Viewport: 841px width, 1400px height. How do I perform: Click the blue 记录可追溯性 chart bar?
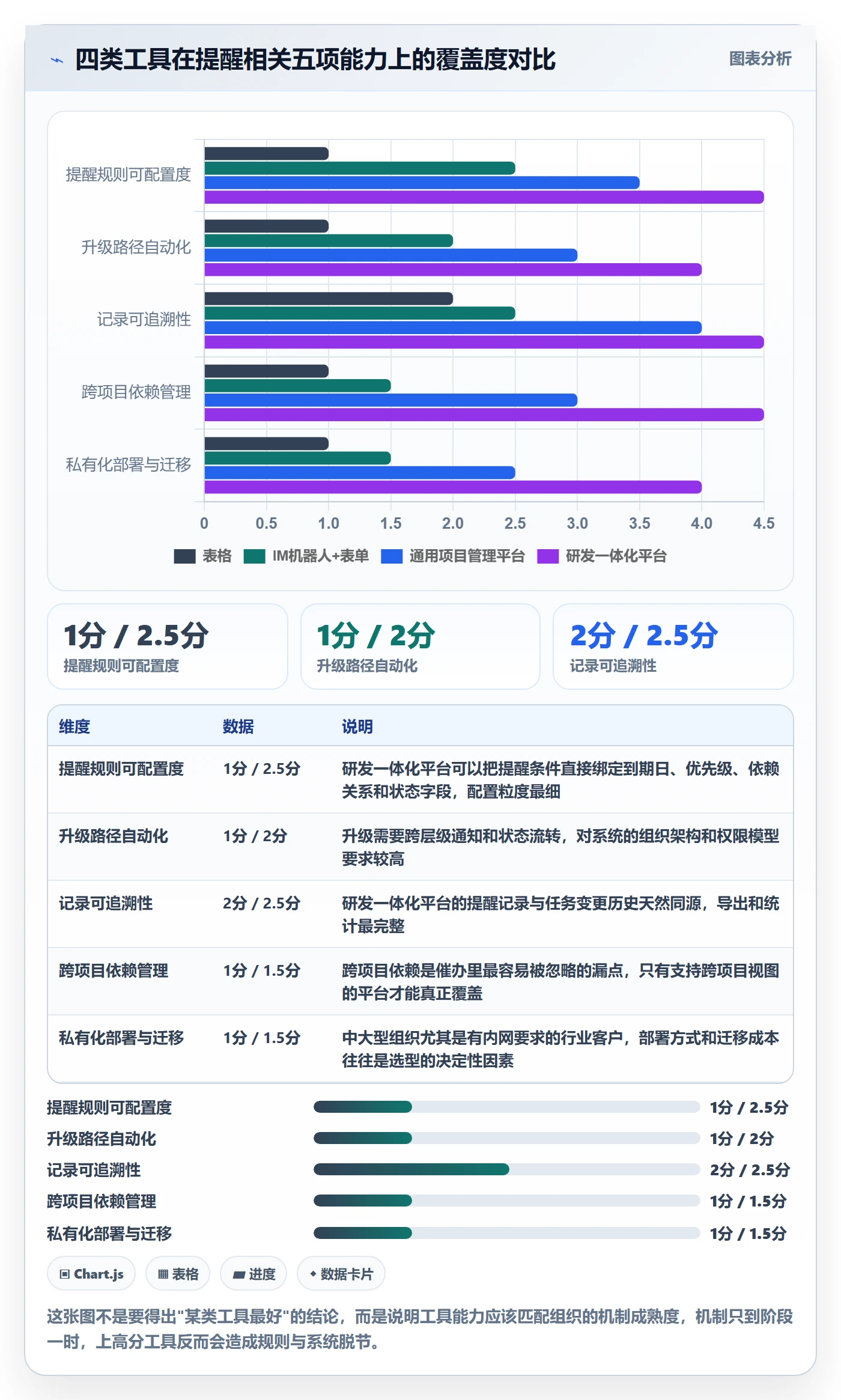pyautogui.click(x=453, y=327)
